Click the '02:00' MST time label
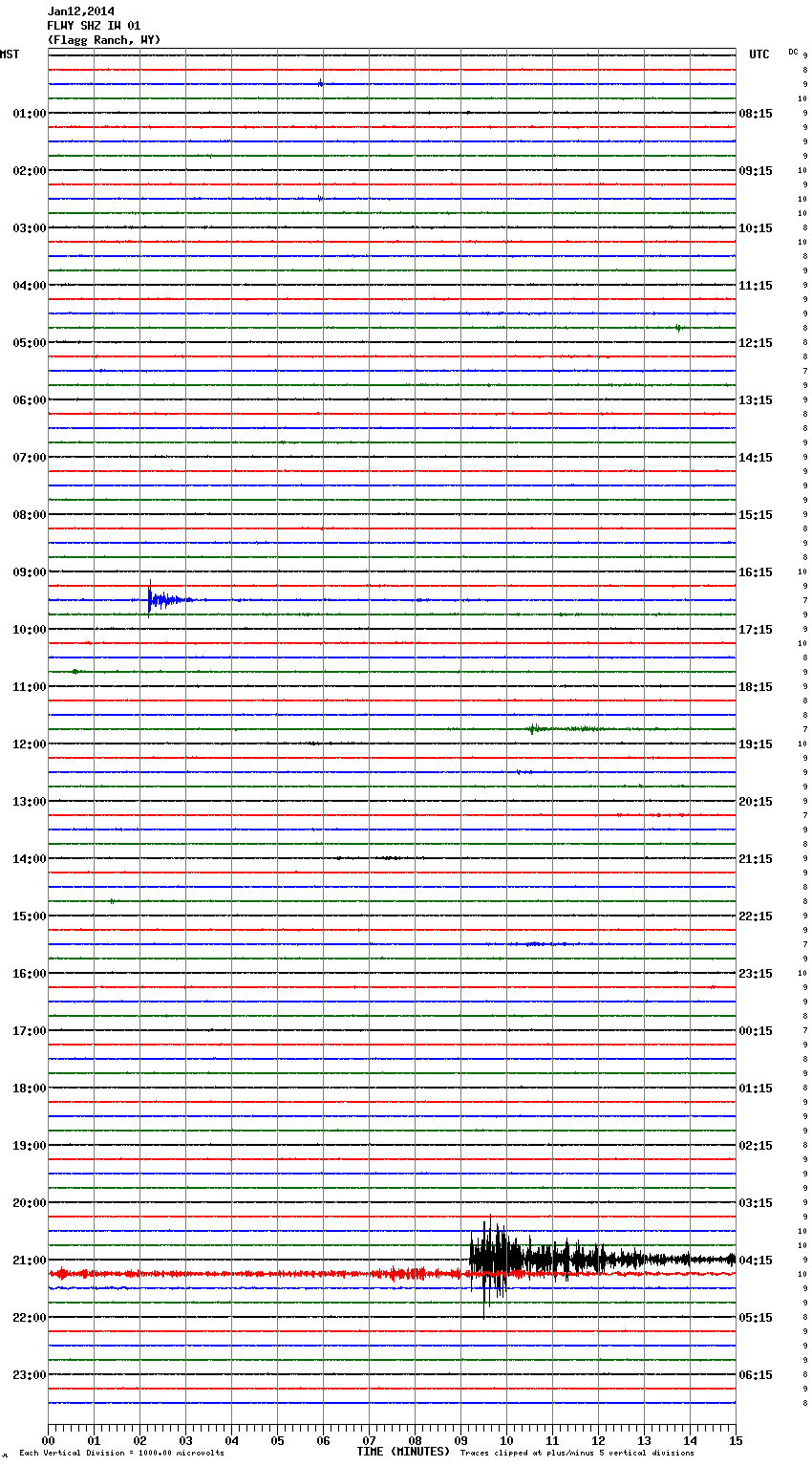The width and height of the screenshot is (812, 1466). [30, 171]
